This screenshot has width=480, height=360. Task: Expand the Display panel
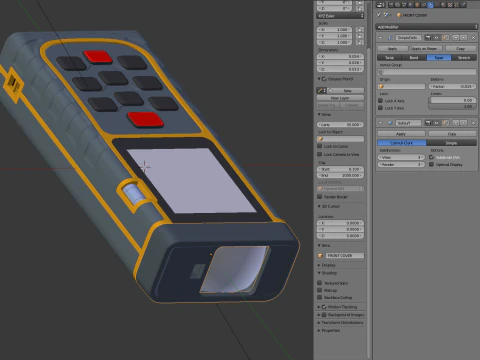pos(319,265)
